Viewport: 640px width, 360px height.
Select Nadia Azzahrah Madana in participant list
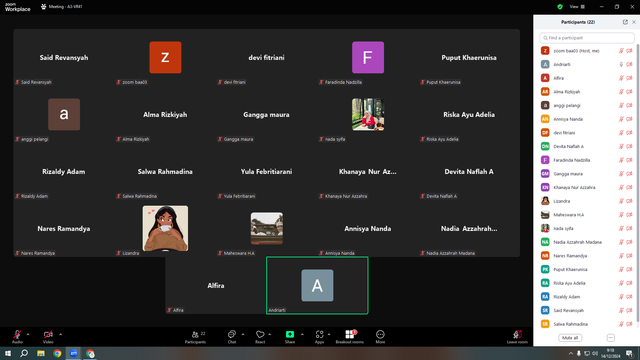587,242
